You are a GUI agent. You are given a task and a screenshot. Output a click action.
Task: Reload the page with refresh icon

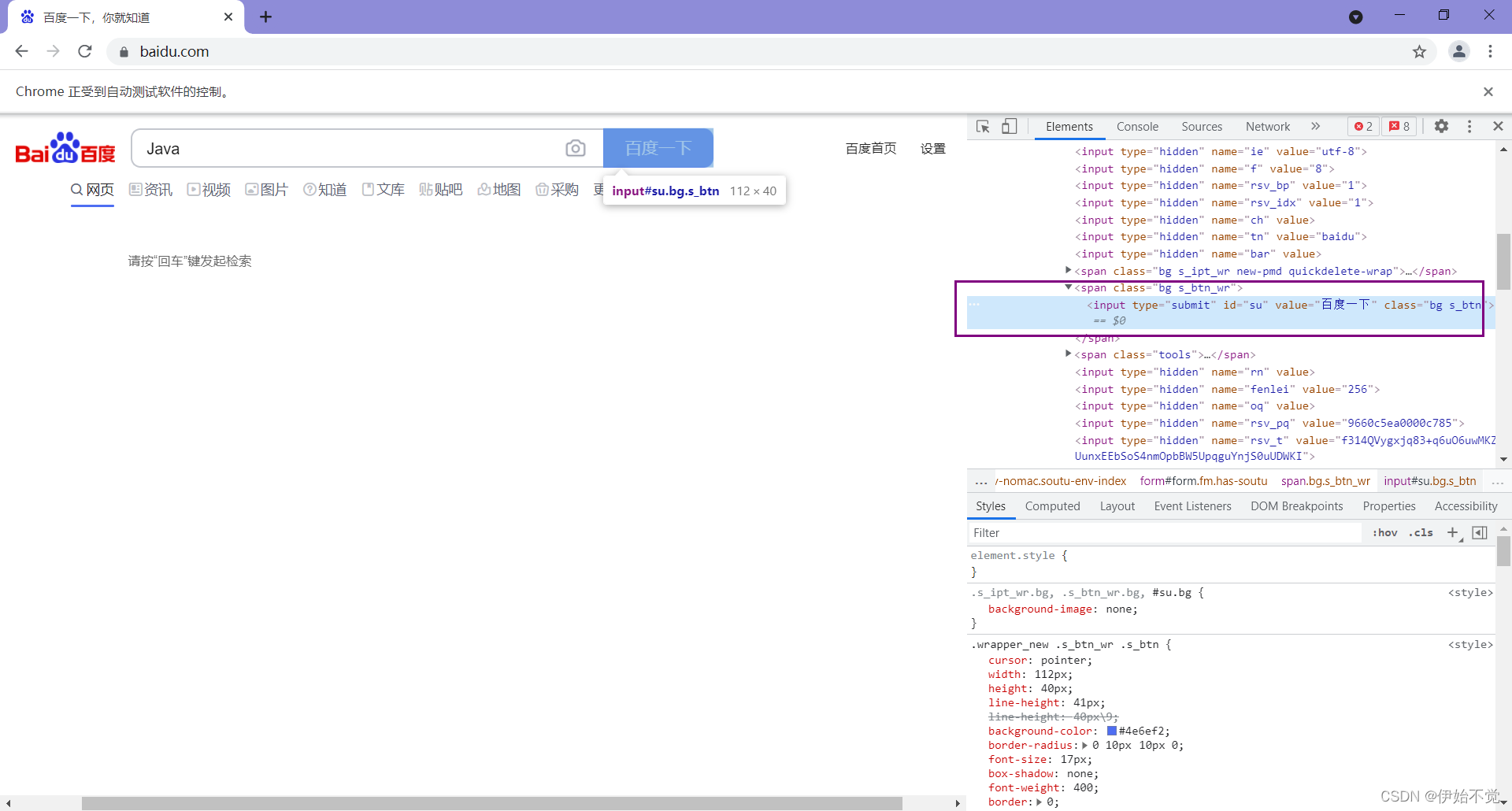pos(85,51)
